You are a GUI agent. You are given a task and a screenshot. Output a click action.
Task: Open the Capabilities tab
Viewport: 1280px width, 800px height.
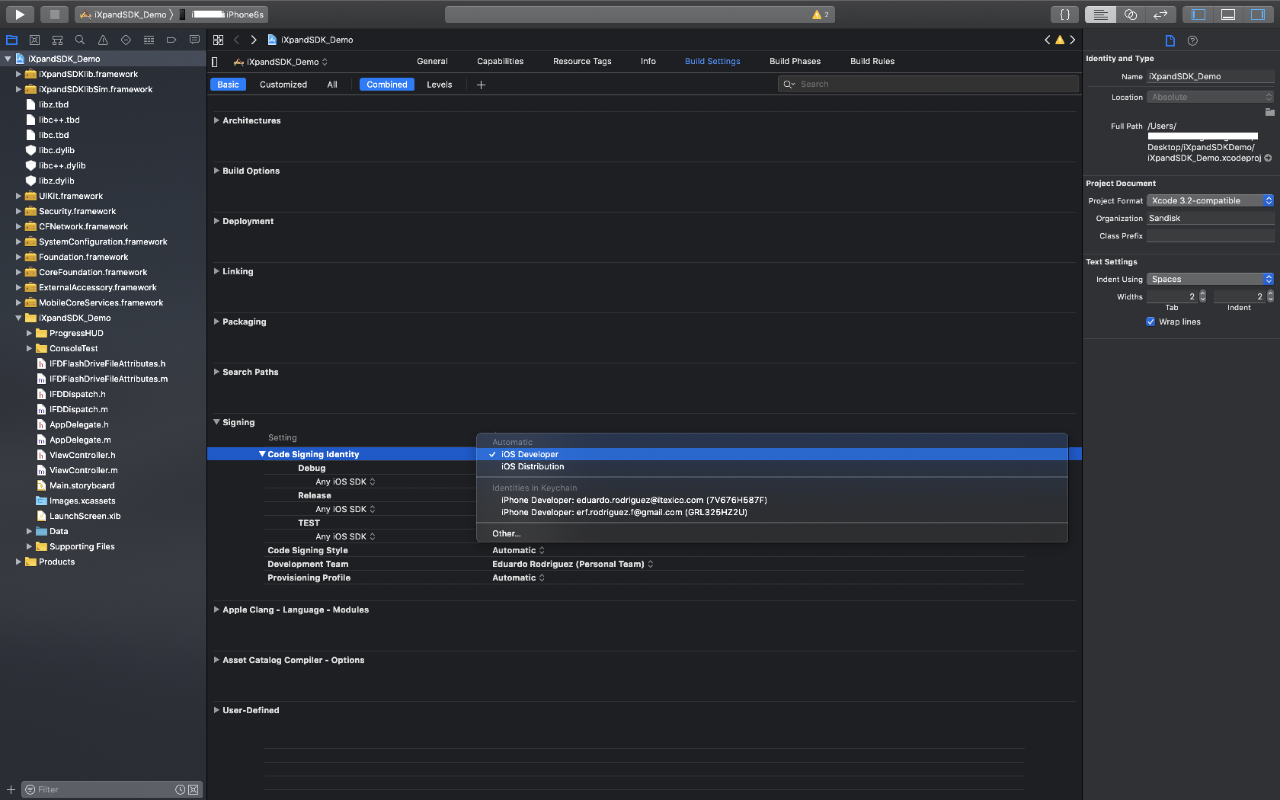500,61
